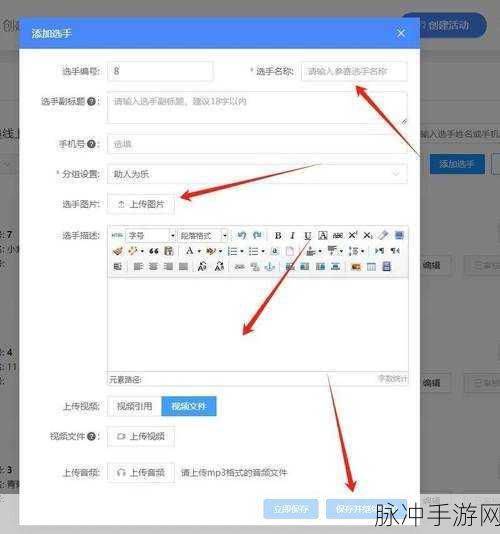
Task: Click the eraser remove-format icon
Action: (384, 235)
